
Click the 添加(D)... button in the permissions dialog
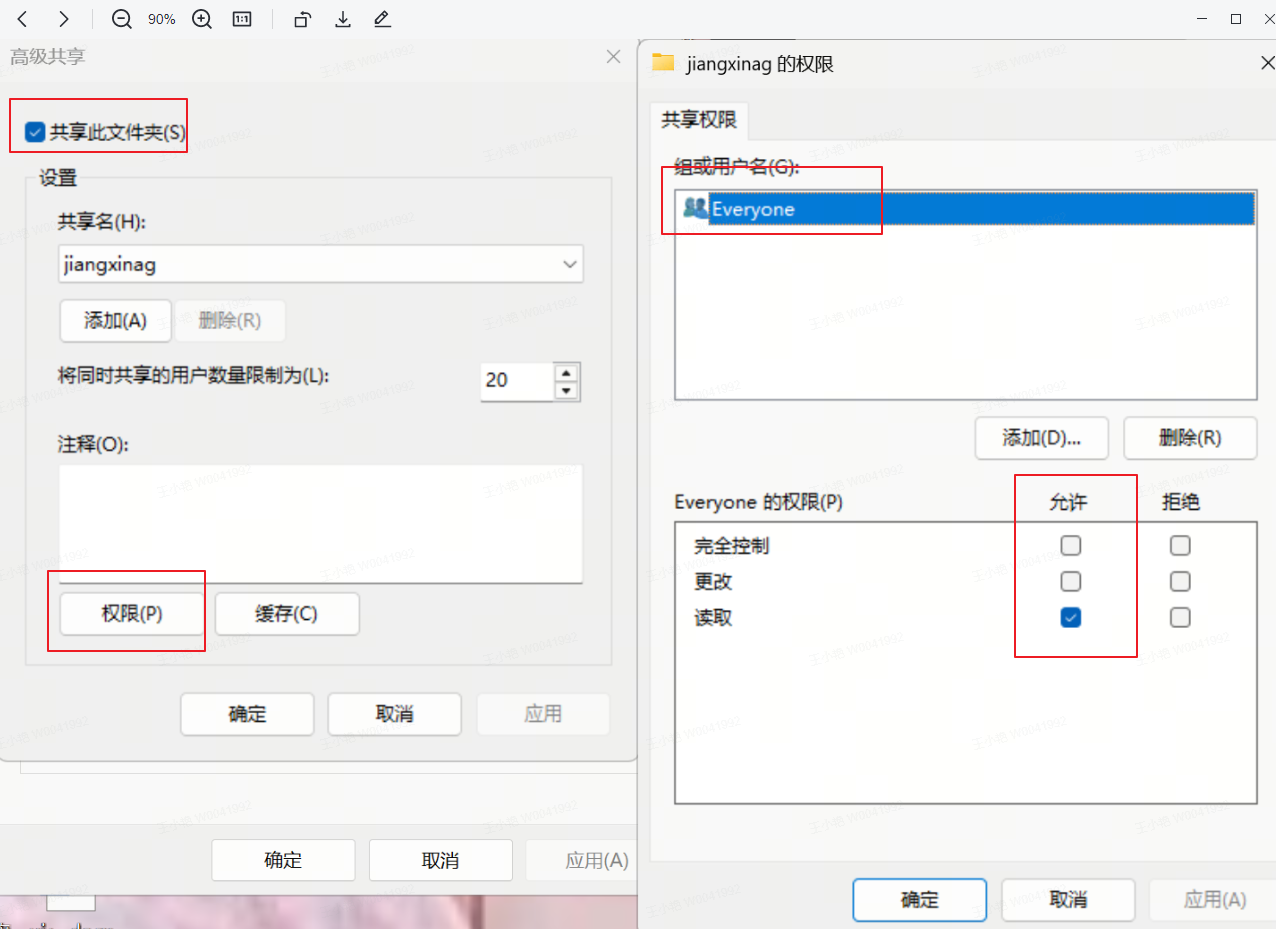click(x=1041, y=438)
